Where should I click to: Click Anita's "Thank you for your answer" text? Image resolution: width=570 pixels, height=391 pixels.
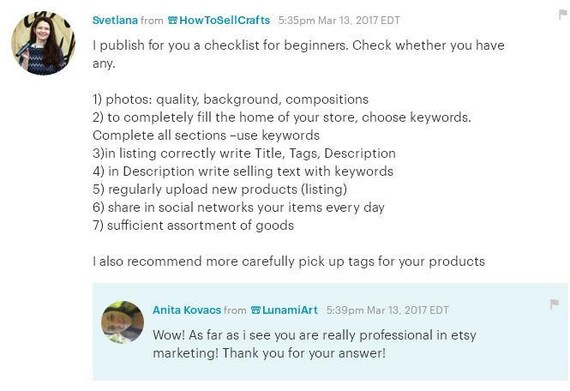[x=304, y=353]
